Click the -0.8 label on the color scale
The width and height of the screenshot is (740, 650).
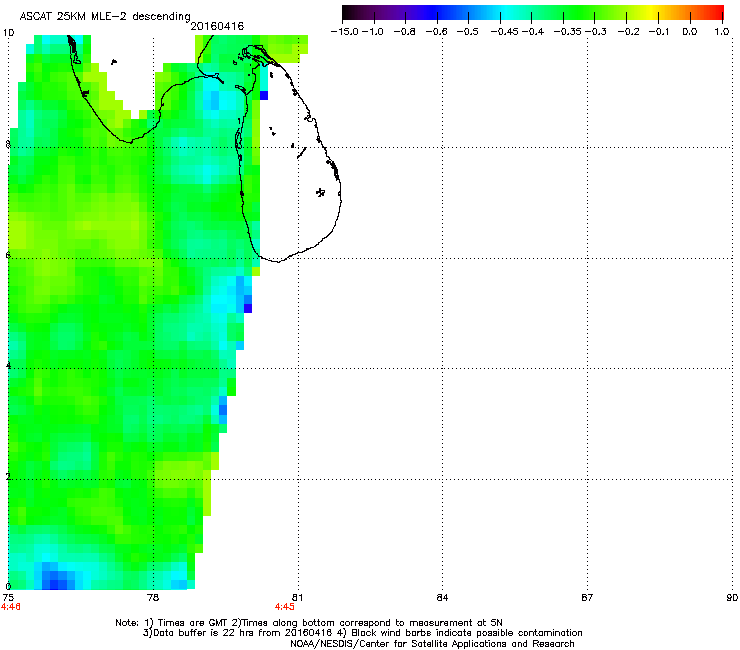405,32
